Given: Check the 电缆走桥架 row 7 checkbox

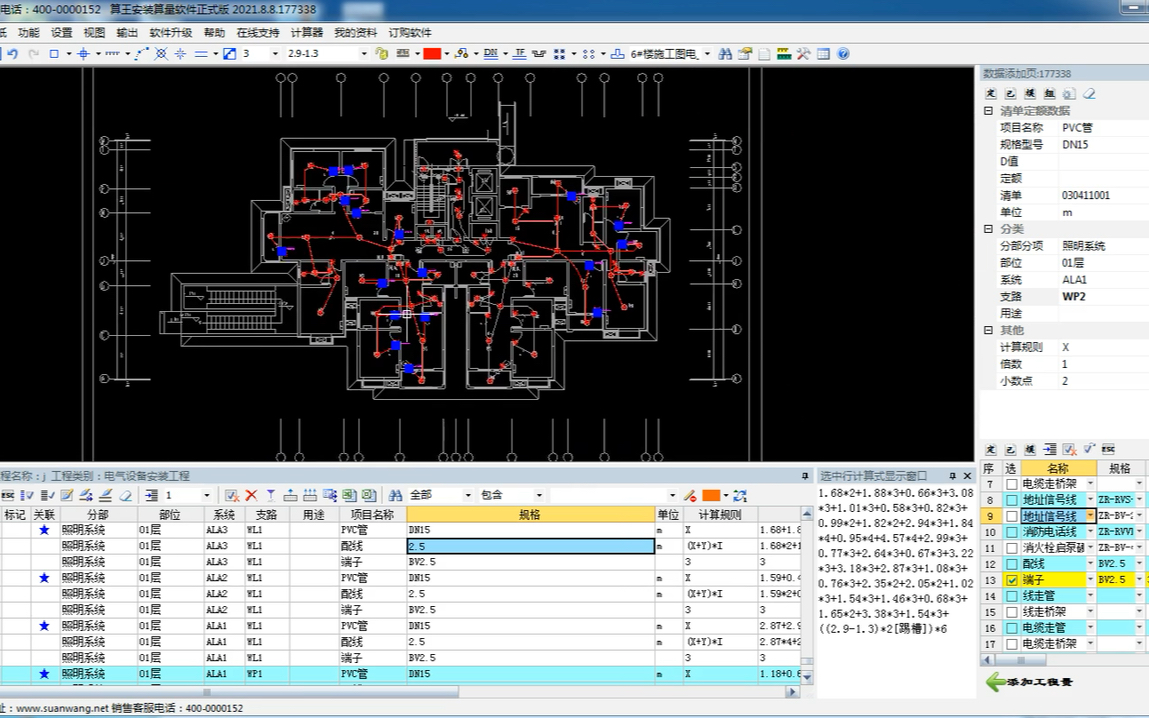Looking at the screenshot, I should point(1011,484).
